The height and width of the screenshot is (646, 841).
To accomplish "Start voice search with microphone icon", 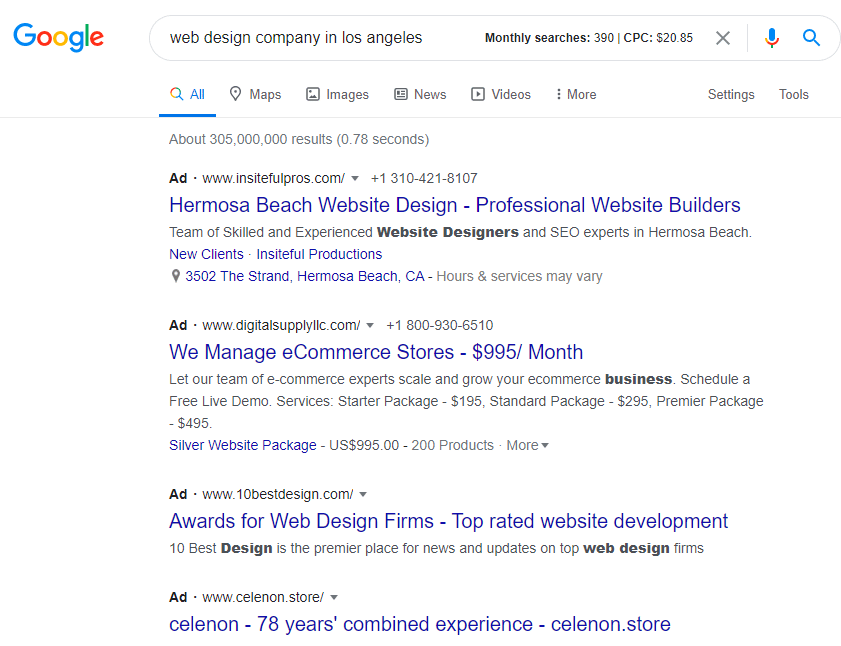I will click(771, 38).
